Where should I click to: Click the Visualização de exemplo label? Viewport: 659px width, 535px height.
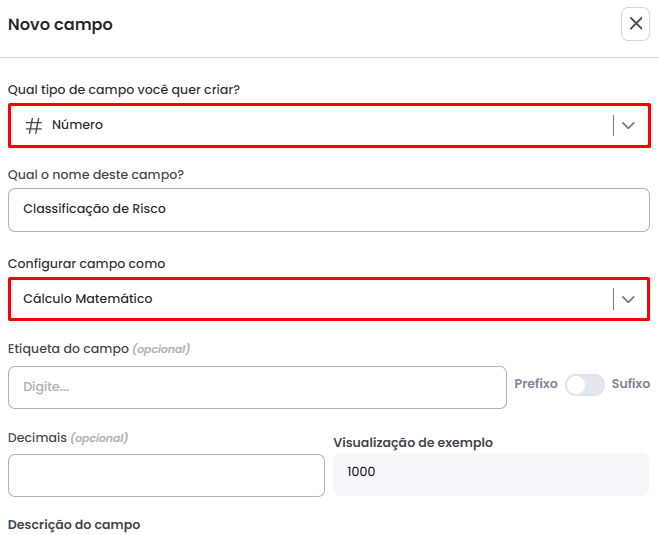click(x=413, y=443)
